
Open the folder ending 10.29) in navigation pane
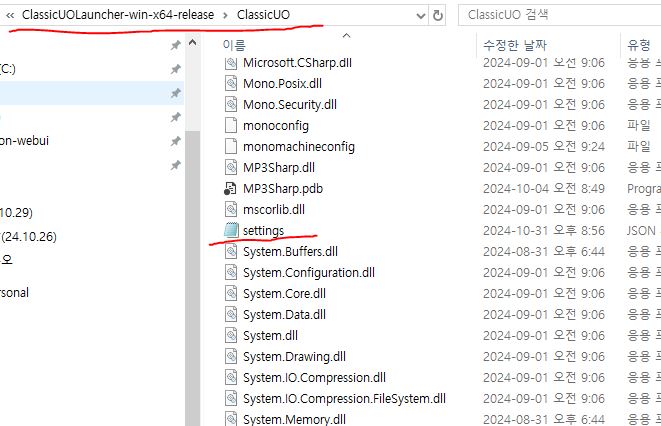point(16,213)
